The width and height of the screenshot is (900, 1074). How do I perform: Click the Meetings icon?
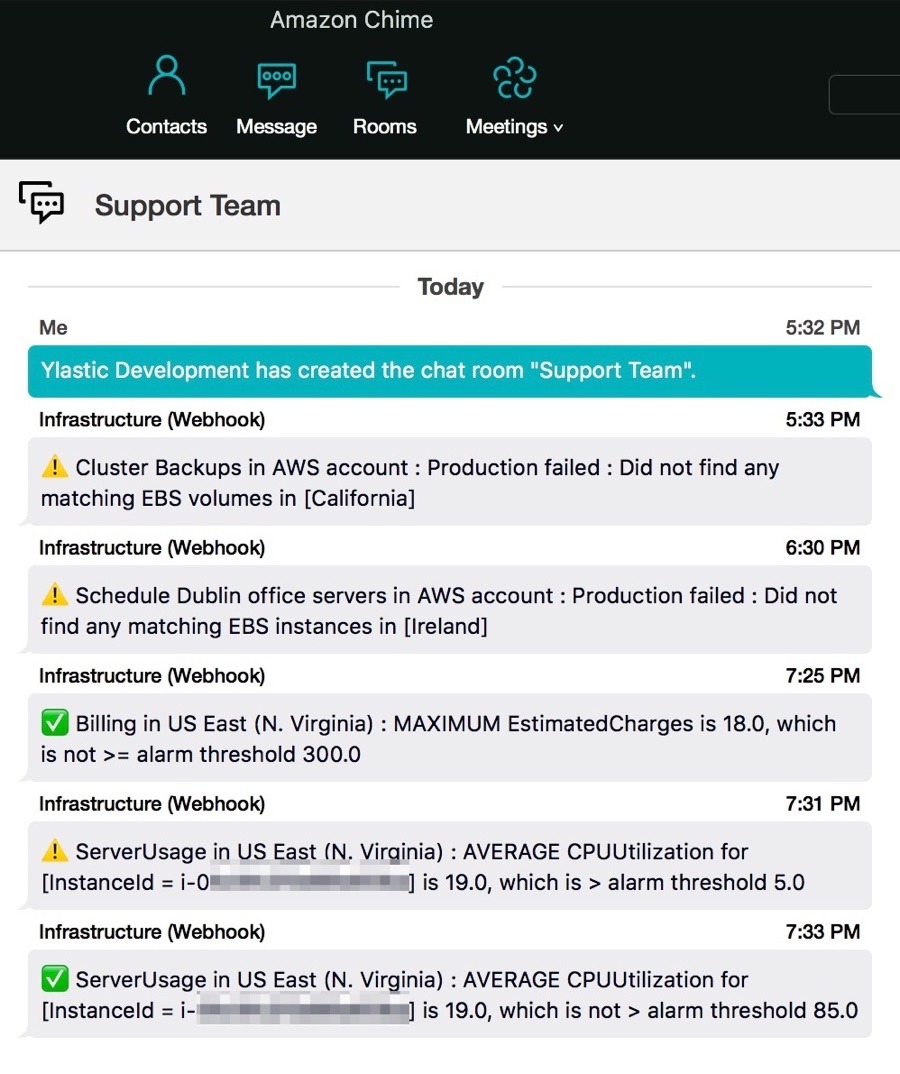point(514,77)
